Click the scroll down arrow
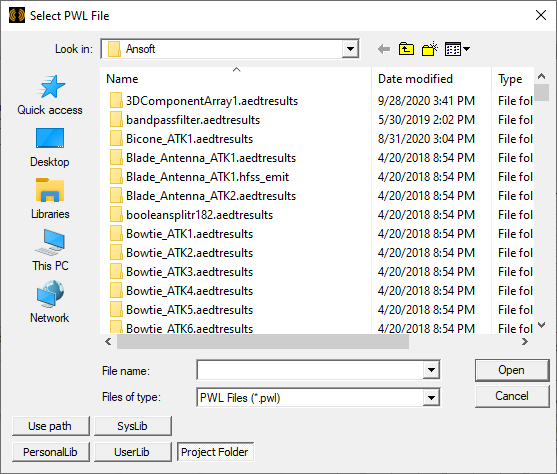The width and height of the screenshot is (557, 474). tap(541, 325)
